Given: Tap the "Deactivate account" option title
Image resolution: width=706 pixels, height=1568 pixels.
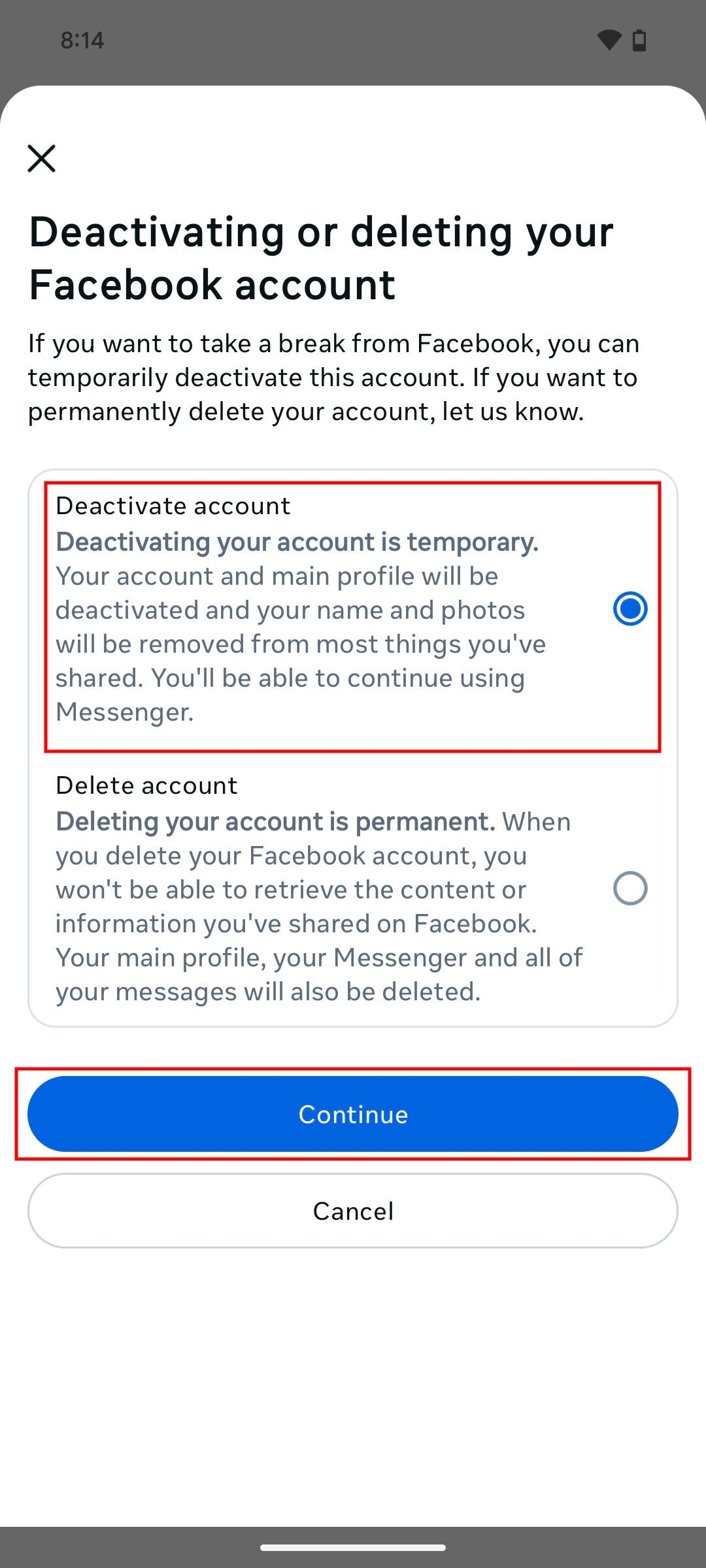Looking at the screenshot, I should (173, 506).
